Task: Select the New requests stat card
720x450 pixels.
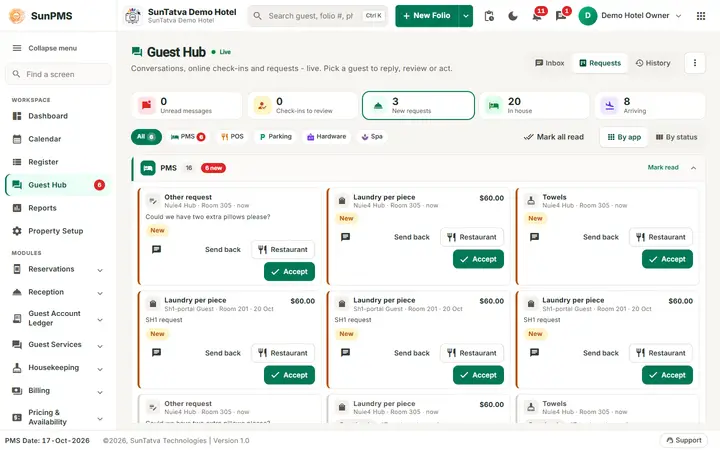Action: [418, 106]
